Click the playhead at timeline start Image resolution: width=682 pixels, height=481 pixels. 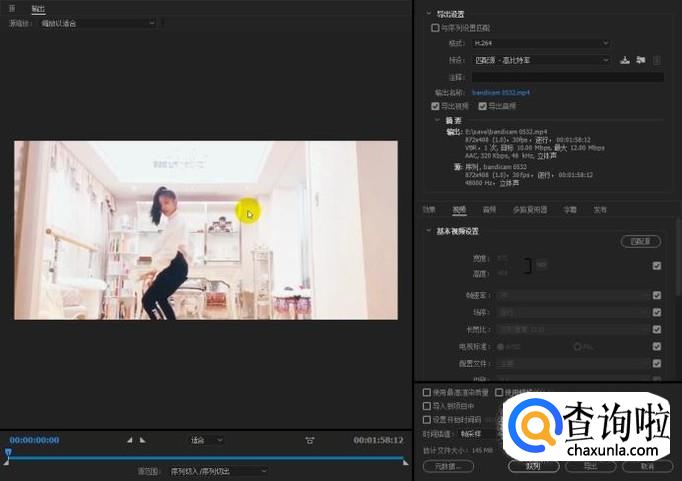8,454
